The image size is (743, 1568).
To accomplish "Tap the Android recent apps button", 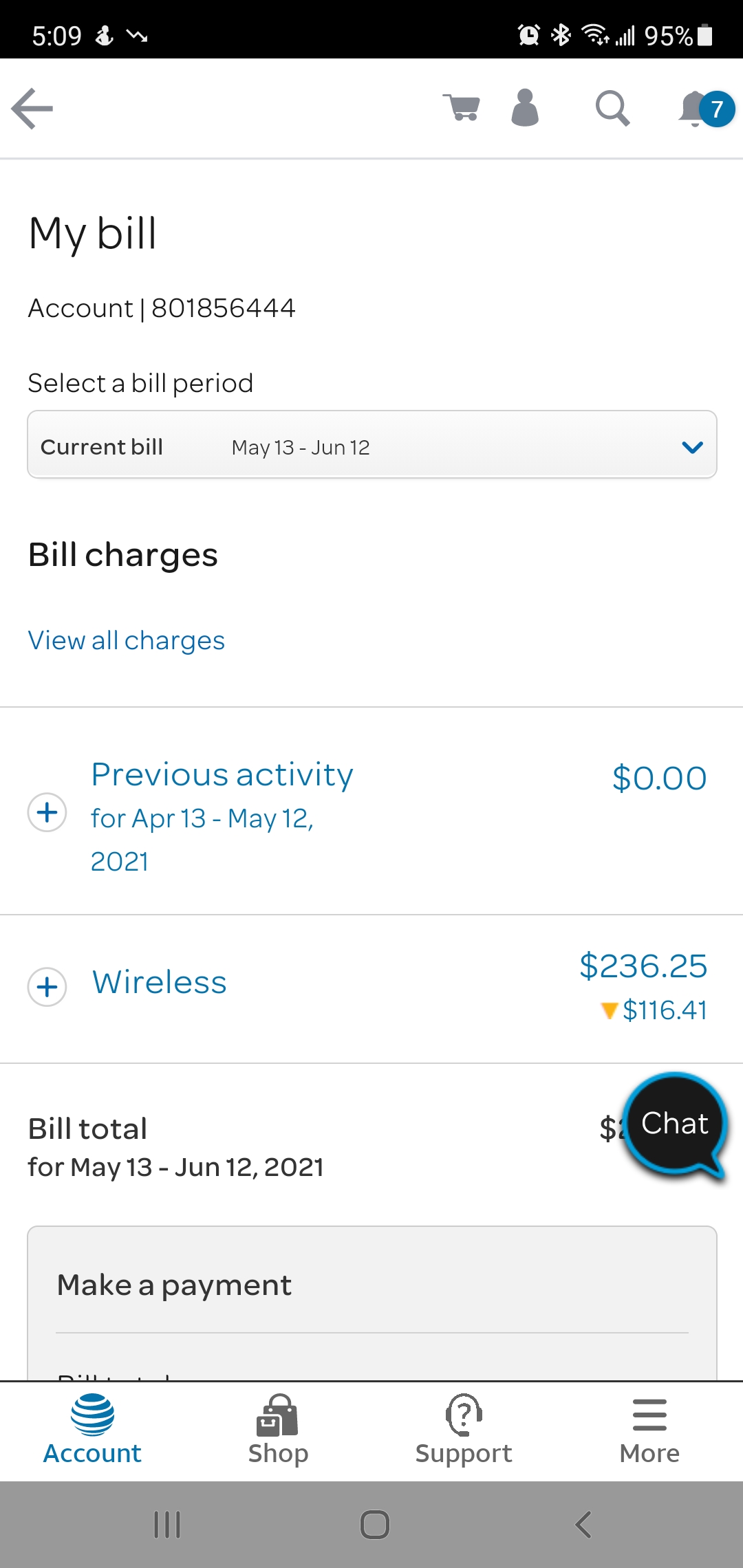I will [x=167, y=1524].
